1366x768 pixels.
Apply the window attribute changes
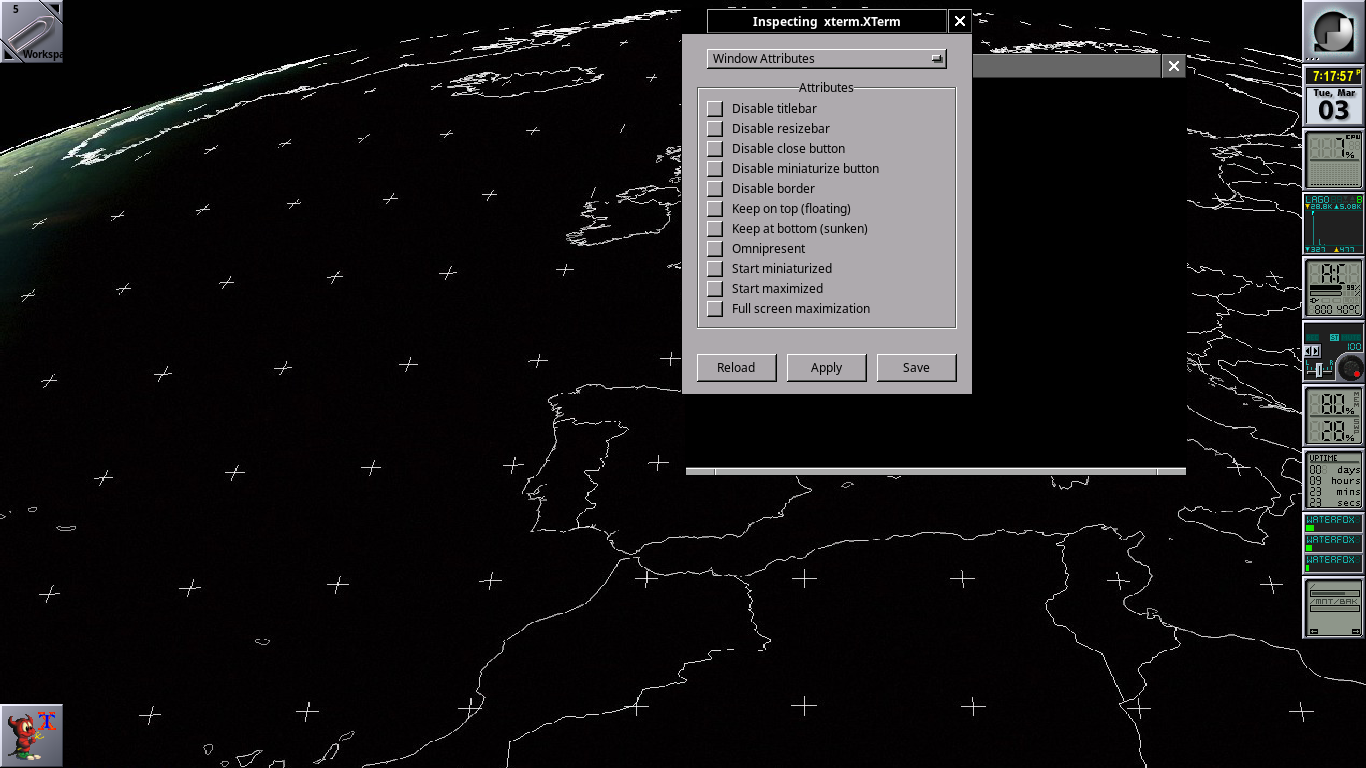(826, 367)
